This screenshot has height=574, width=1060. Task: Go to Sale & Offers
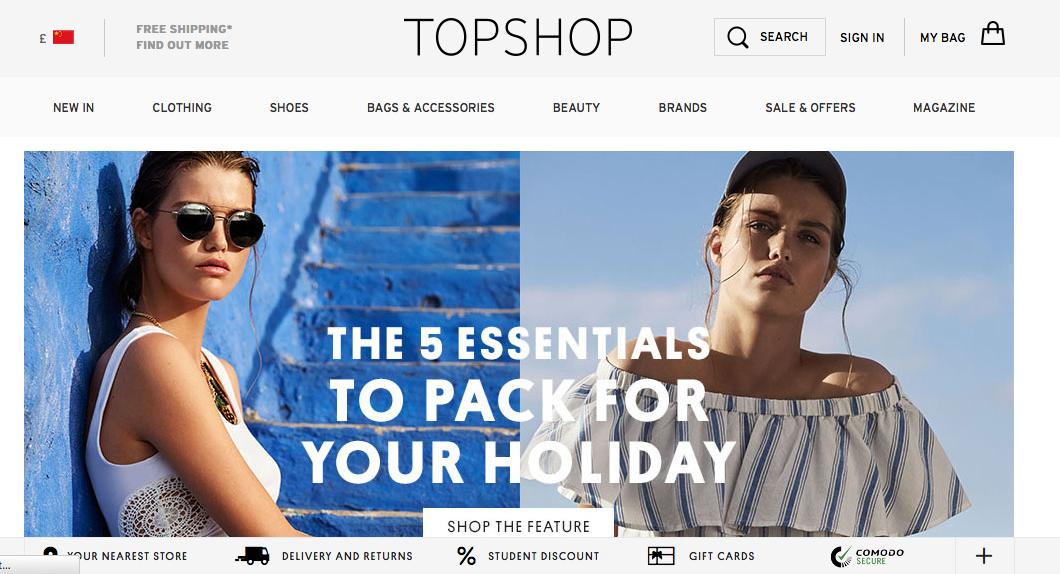pyautogui.click(x=810, y=107)
